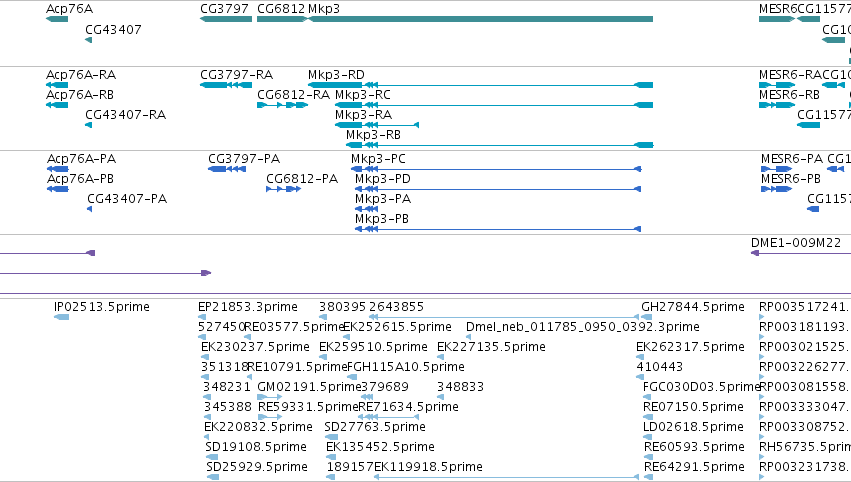The image size is (851, 482).
Task: Click the Mkp3-RB transcript label
Action: click(373, 135)
